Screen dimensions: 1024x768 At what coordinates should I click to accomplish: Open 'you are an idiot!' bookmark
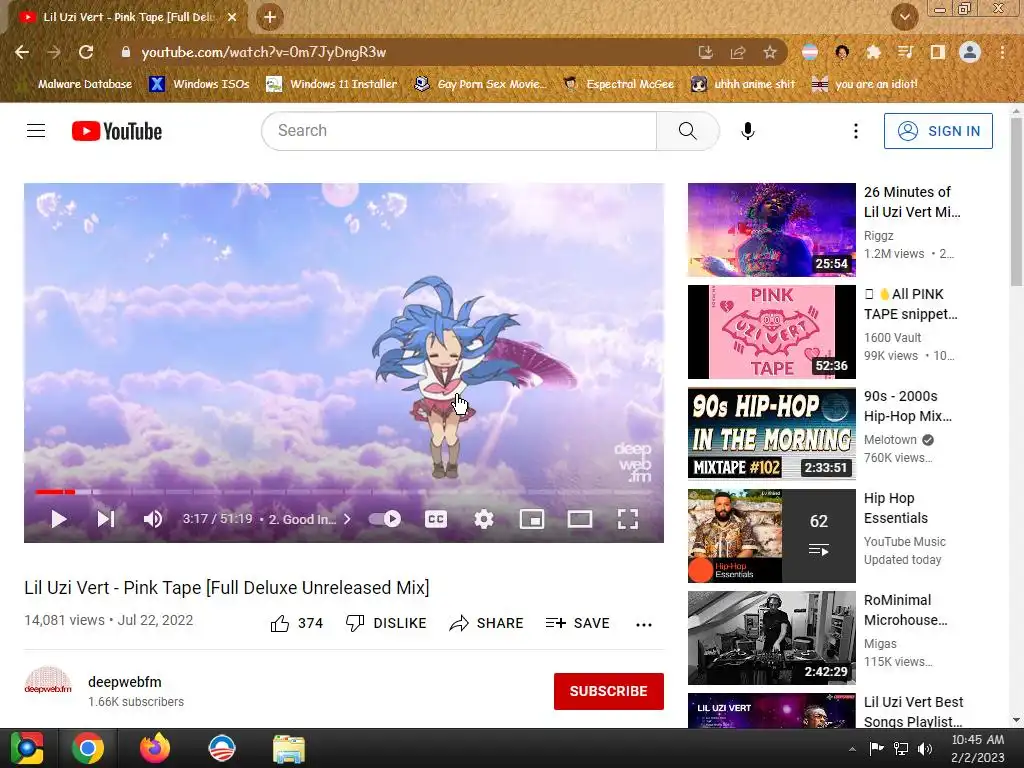(865, 84)
